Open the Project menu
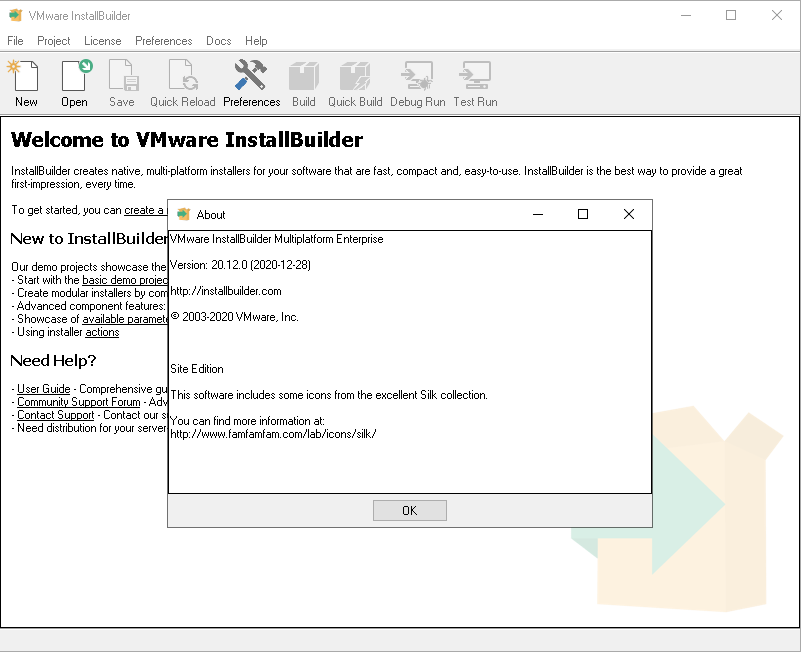 tap(54, 41)
